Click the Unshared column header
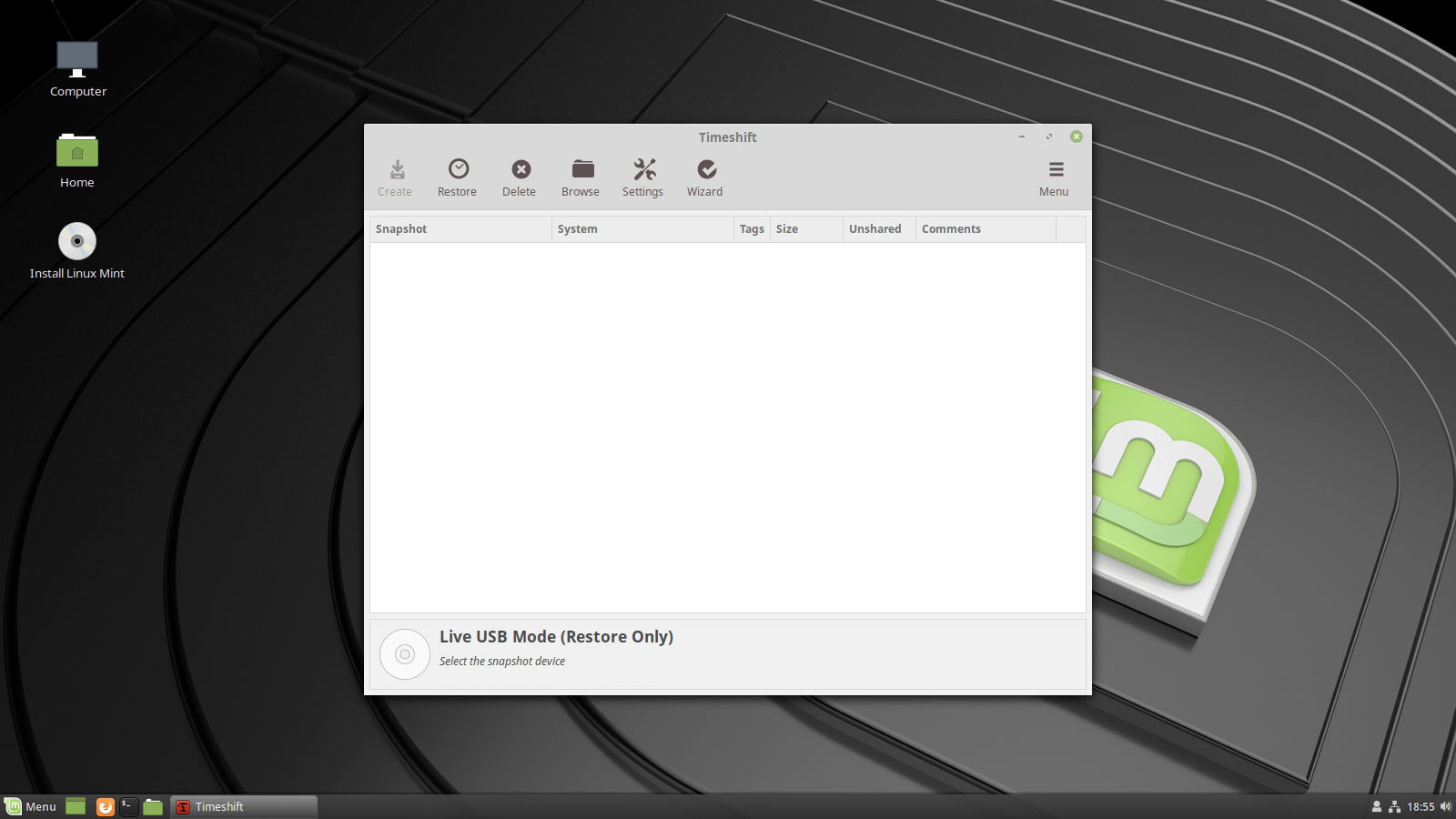The height and width of the screenshot is (819, 1456). (x=879, y=229)
